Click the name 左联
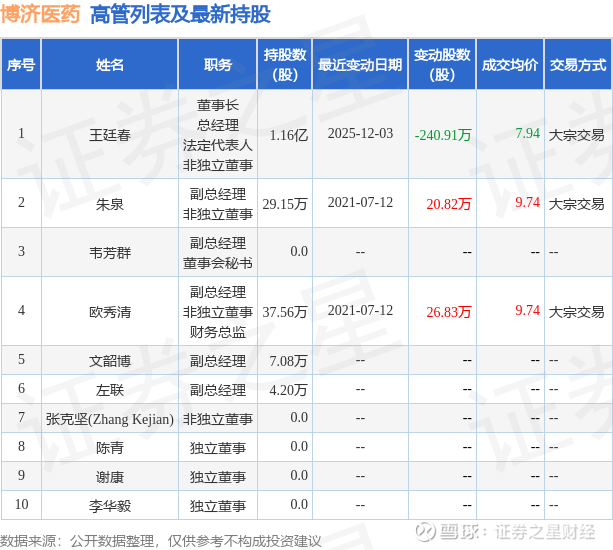613x550 pixels. pyautogui.click(x=110, y=390)
